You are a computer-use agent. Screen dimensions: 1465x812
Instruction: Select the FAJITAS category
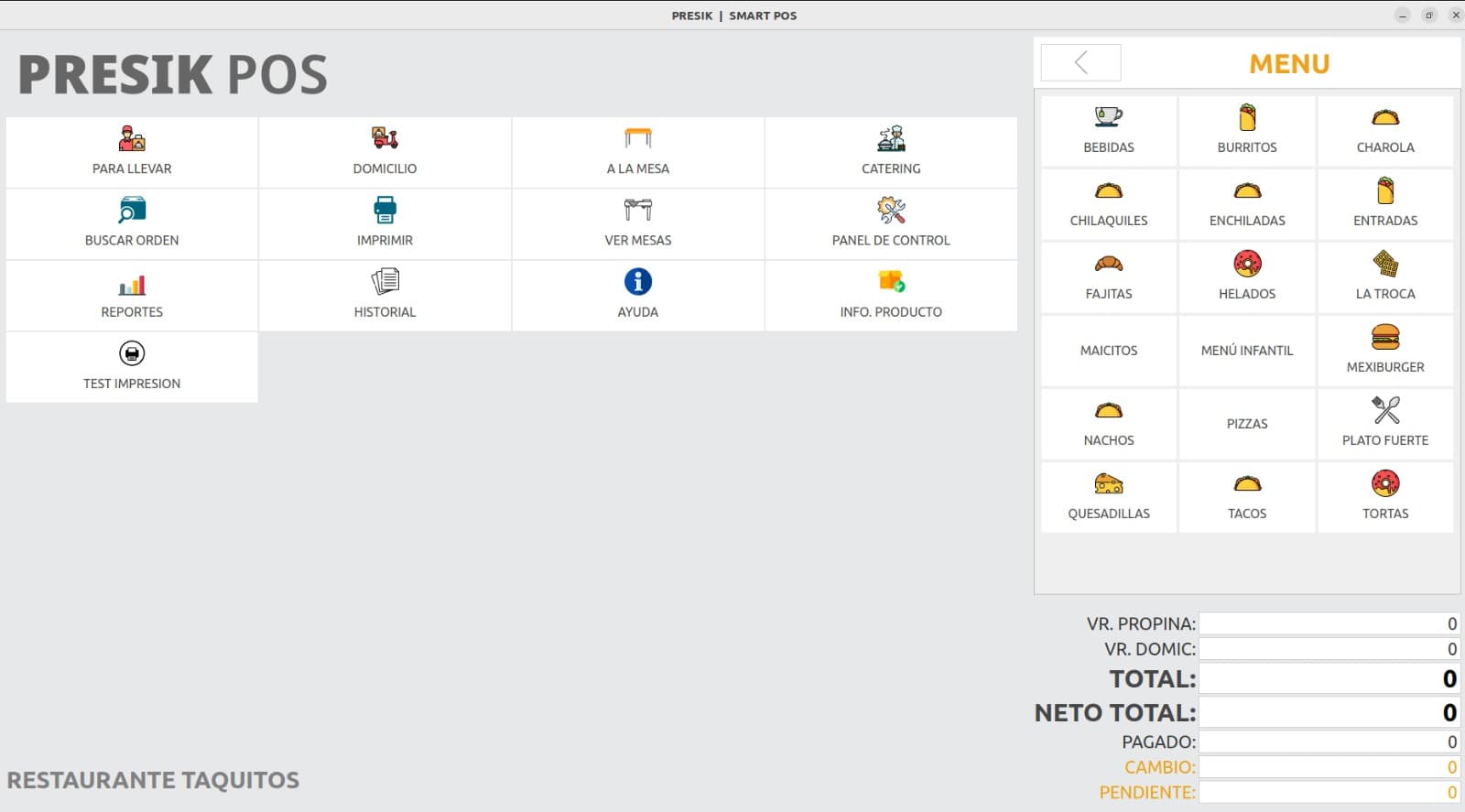click(1109, 277)
